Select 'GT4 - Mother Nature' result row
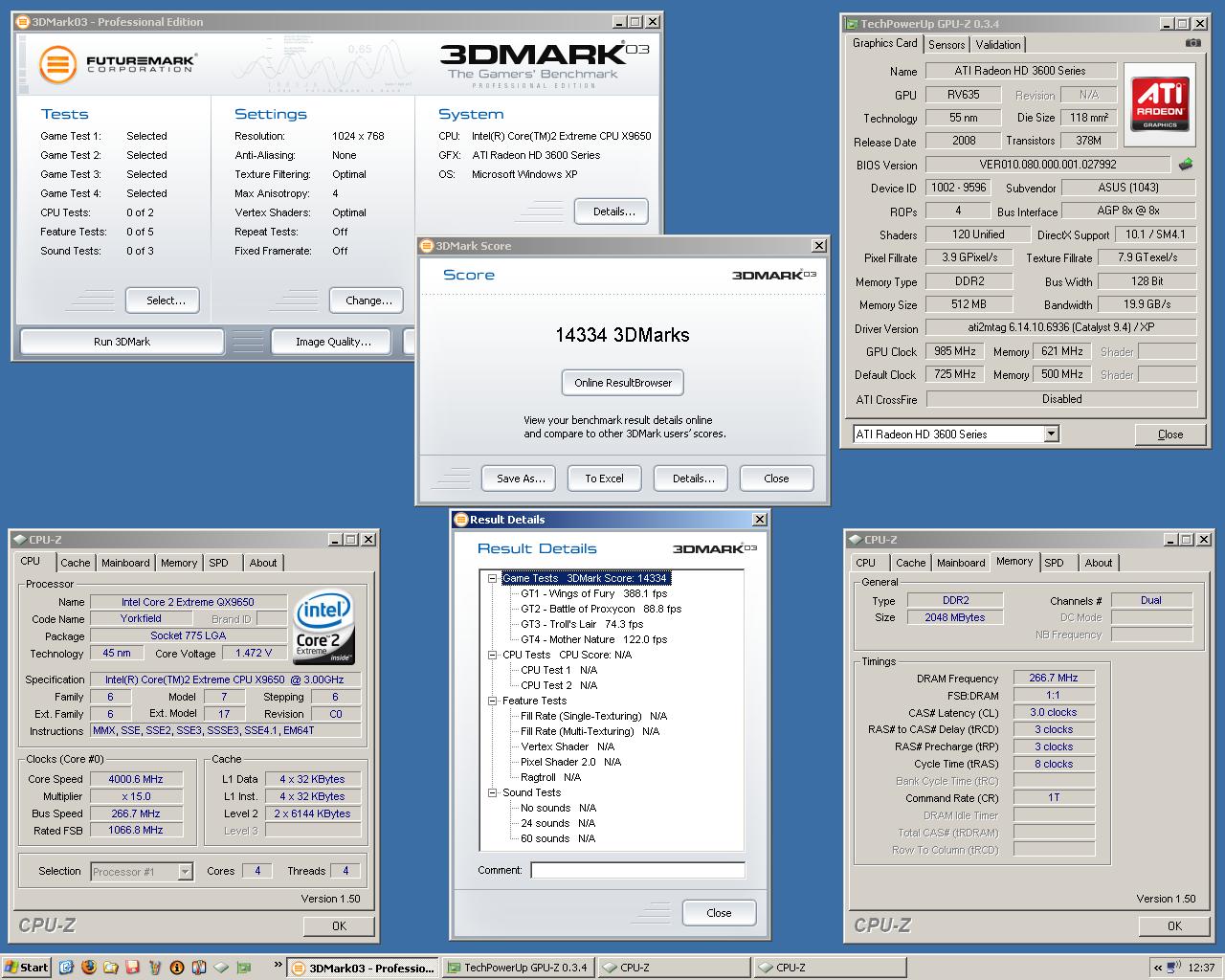Screen dimensions: 1225x980 tap(593, 639)
